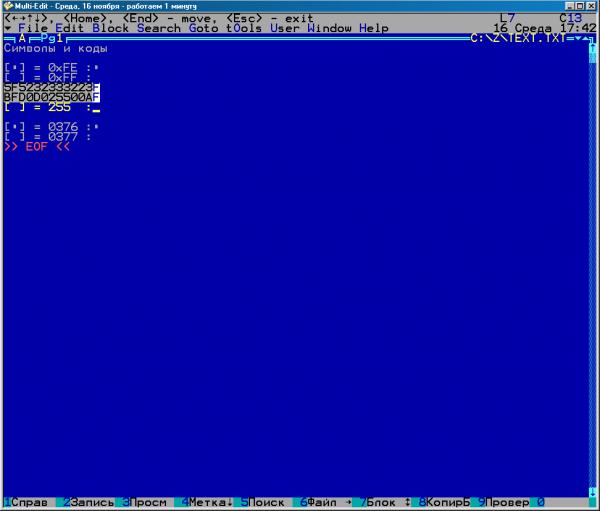Open the Edit menu

70,28
